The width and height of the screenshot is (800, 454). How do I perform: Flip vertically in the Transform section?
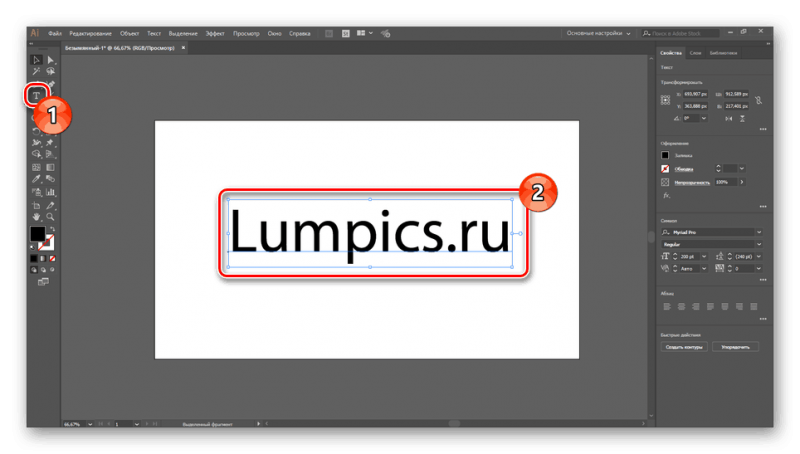point(742,119)
